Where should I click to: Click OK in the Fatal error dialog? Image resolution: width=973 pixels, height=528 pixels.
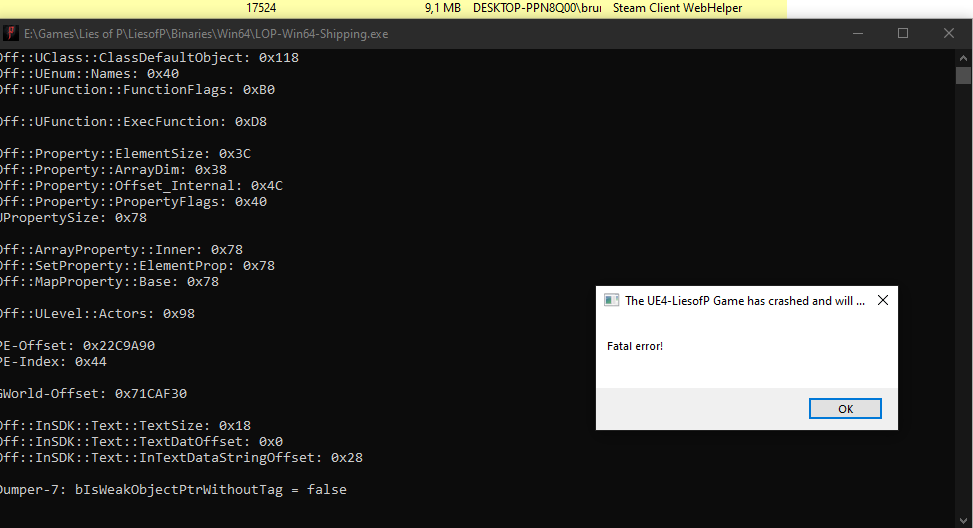[845, 409]
